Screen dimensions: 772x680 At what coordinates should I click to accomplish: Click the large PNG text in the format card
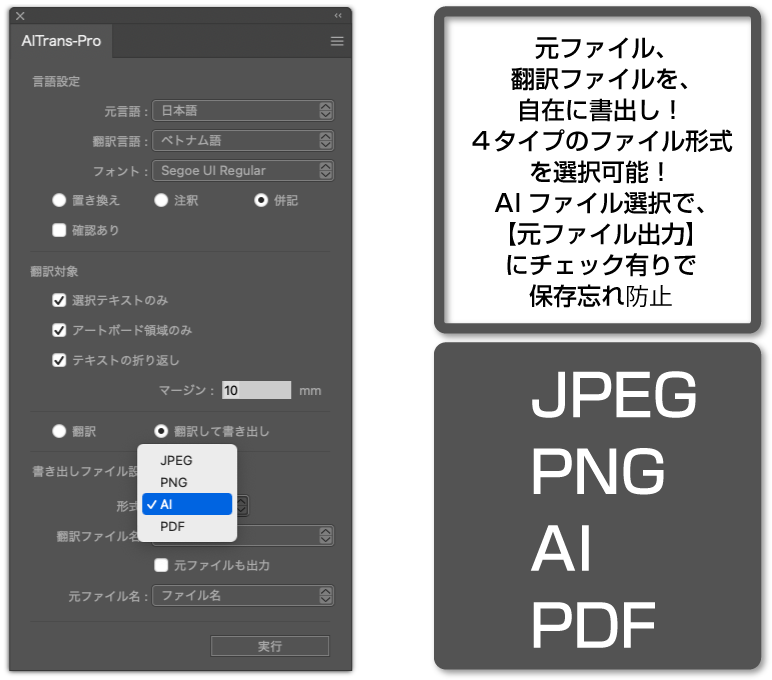coord(598,471)
